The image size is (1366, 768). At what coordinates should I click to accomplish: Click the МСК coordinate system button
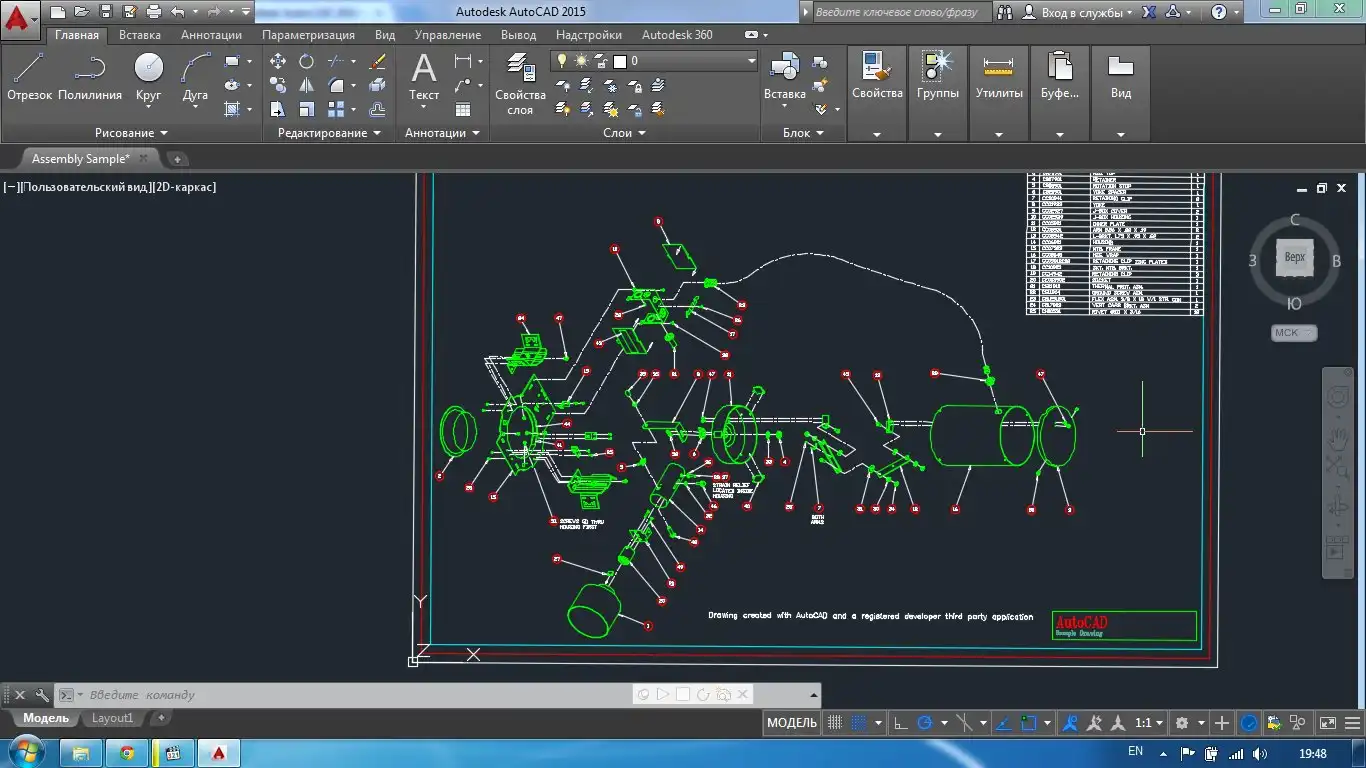pos(1293,333)
